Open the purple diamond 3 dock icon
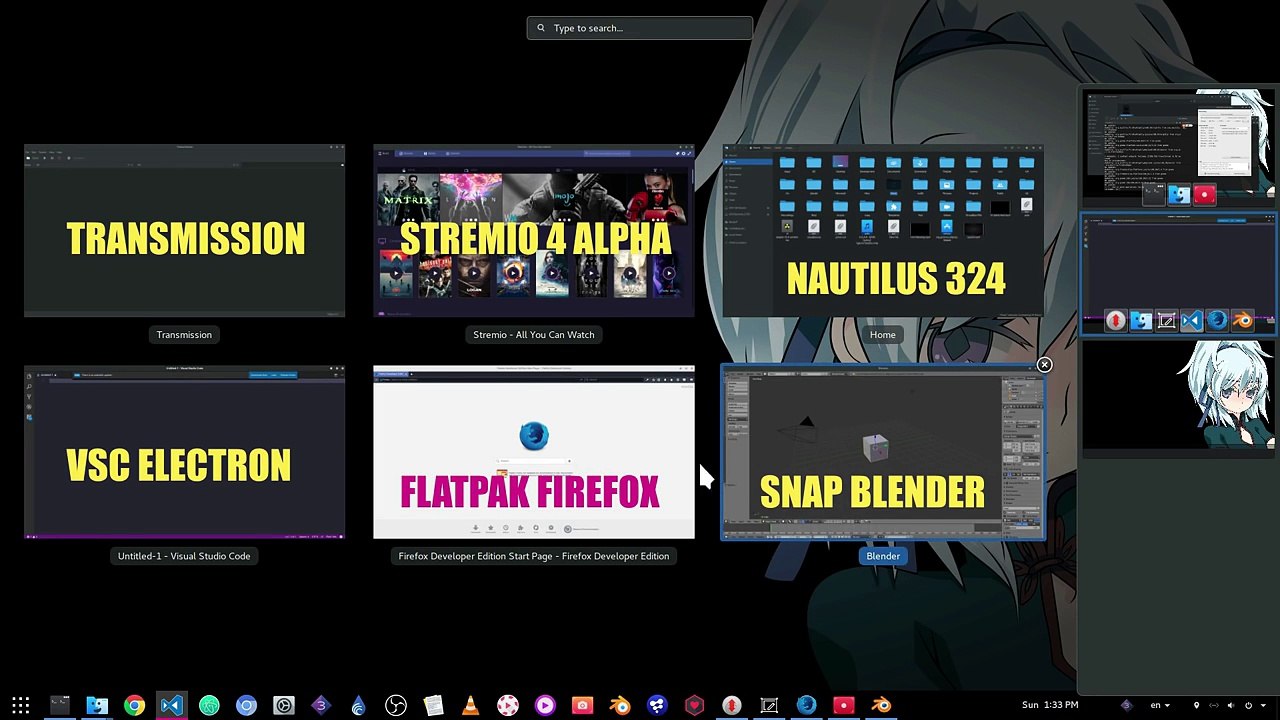This screenshot has height=720, width=1280. click(321, 705)
